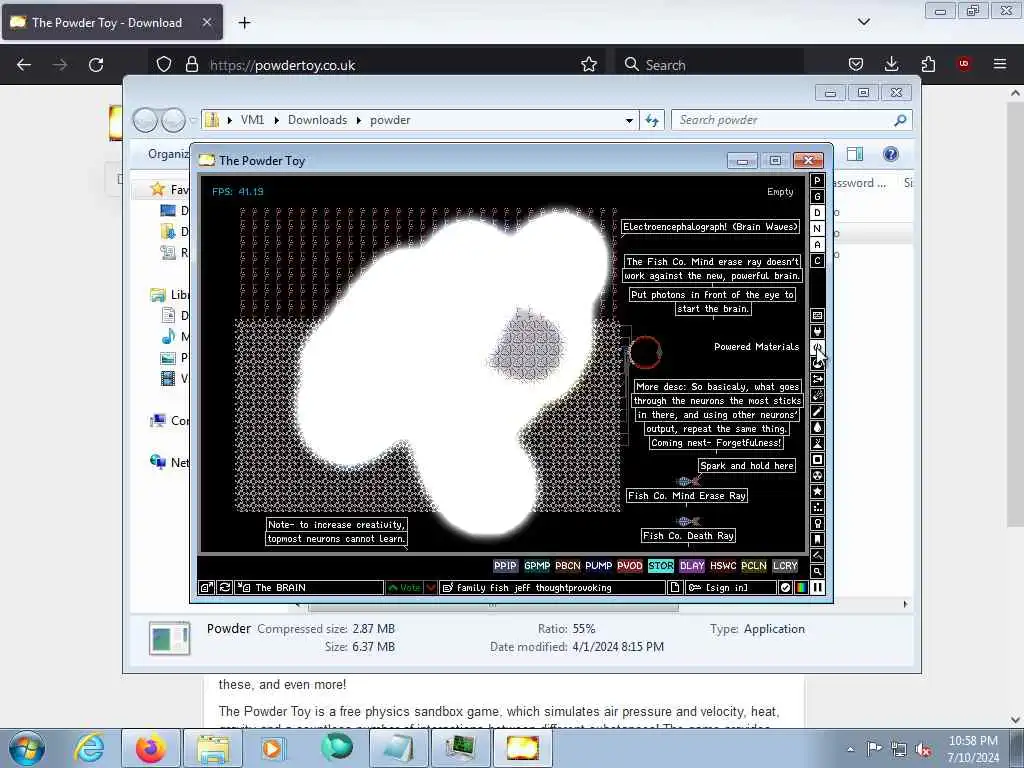Open the rainbow render options icon
The image size is (1024, 768).
(x=801, y=588)
